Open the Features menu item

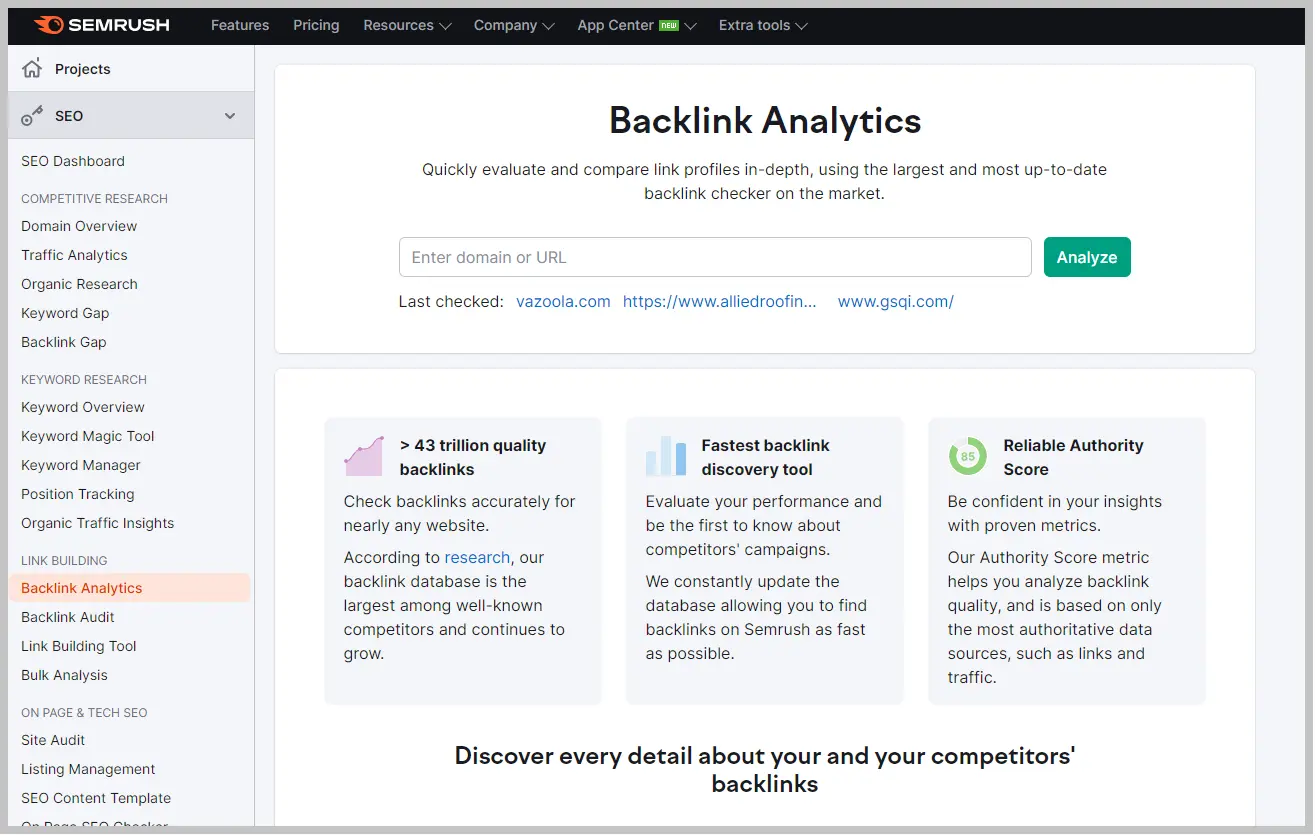(240, 25)
